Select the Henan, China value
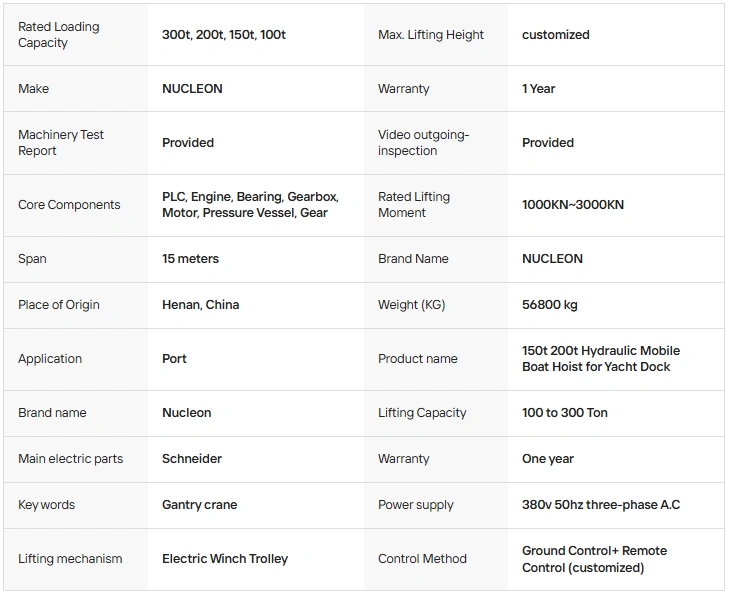Image resolution: width=729 pixels, height=595 pixels. [x=200, y=304]
